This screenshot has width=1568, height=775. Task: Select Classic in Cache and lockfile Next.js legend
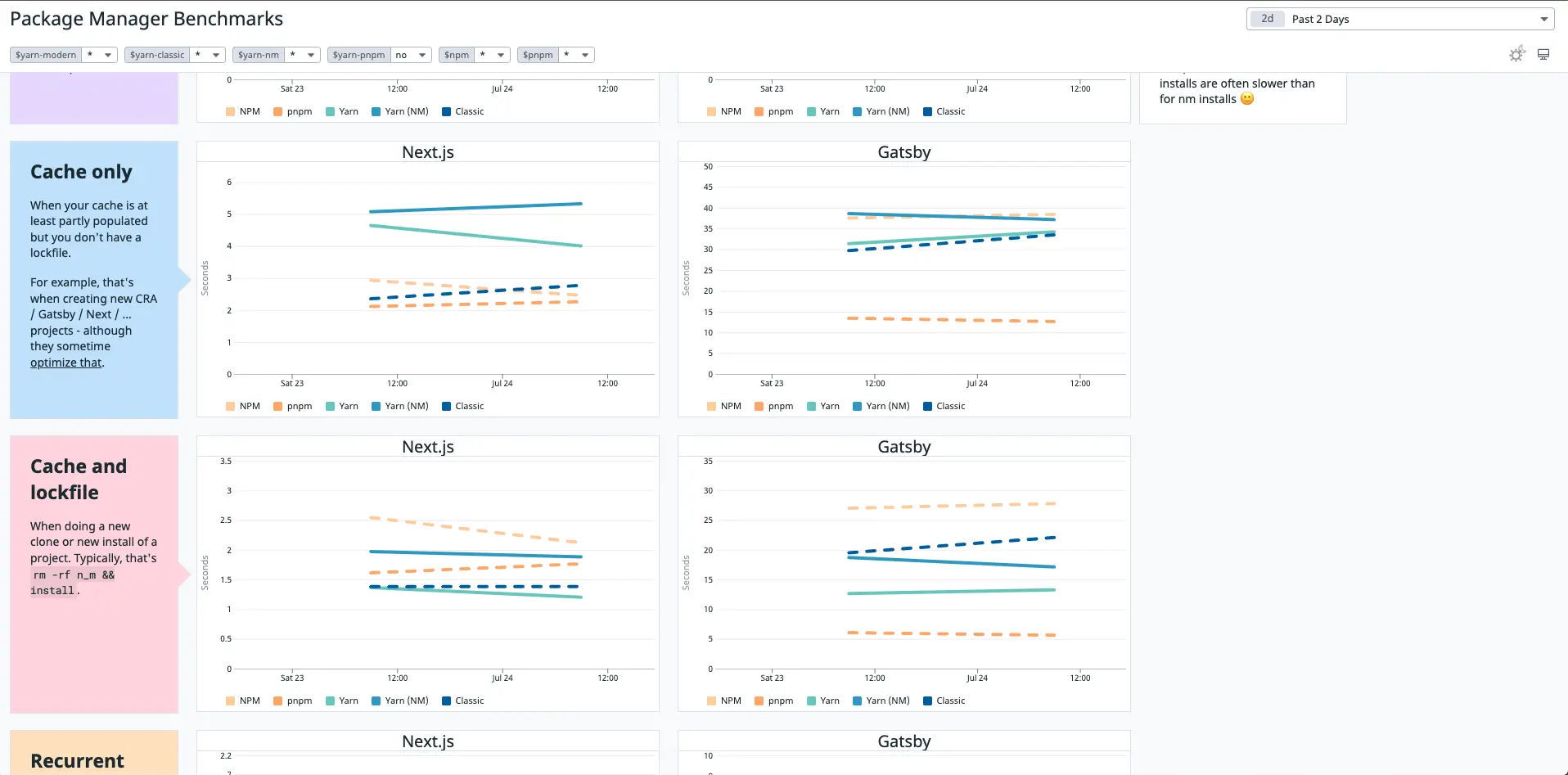coord(463,701)
